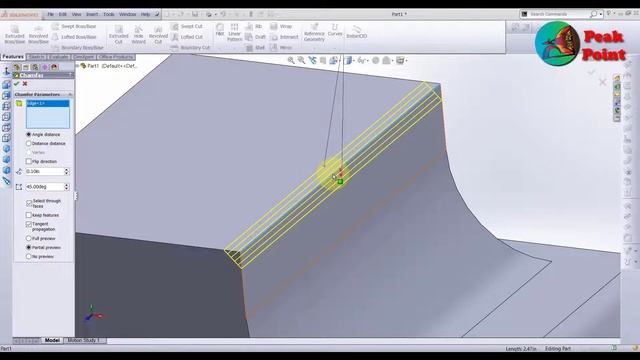The width and height of the screenshot is (640, 360).
Task: Select the Shell tool
Action: coord(256,47)
